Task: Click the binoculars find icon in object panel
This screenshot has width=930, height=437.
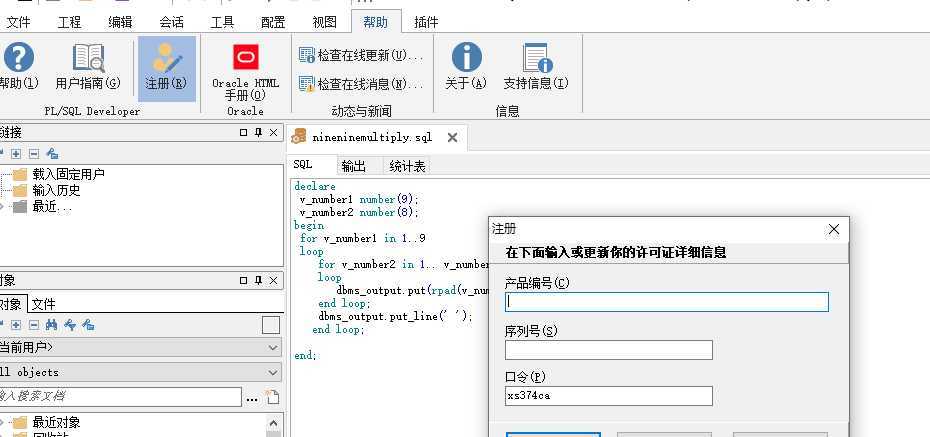Action: pyautogui.click(x=52, y=325)
